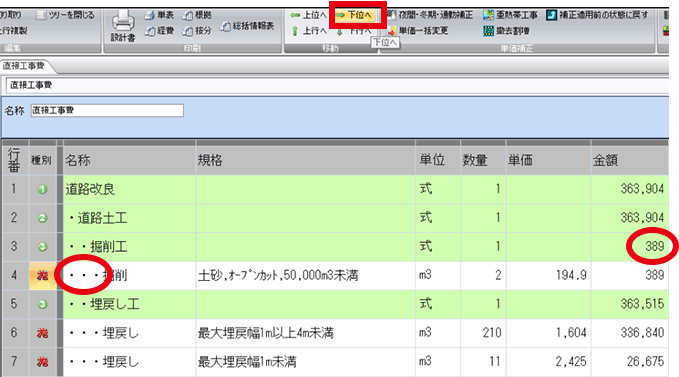This screenshot has width=679, height=377.
Task: Print the 単表 report
Action: coord(159,16)
